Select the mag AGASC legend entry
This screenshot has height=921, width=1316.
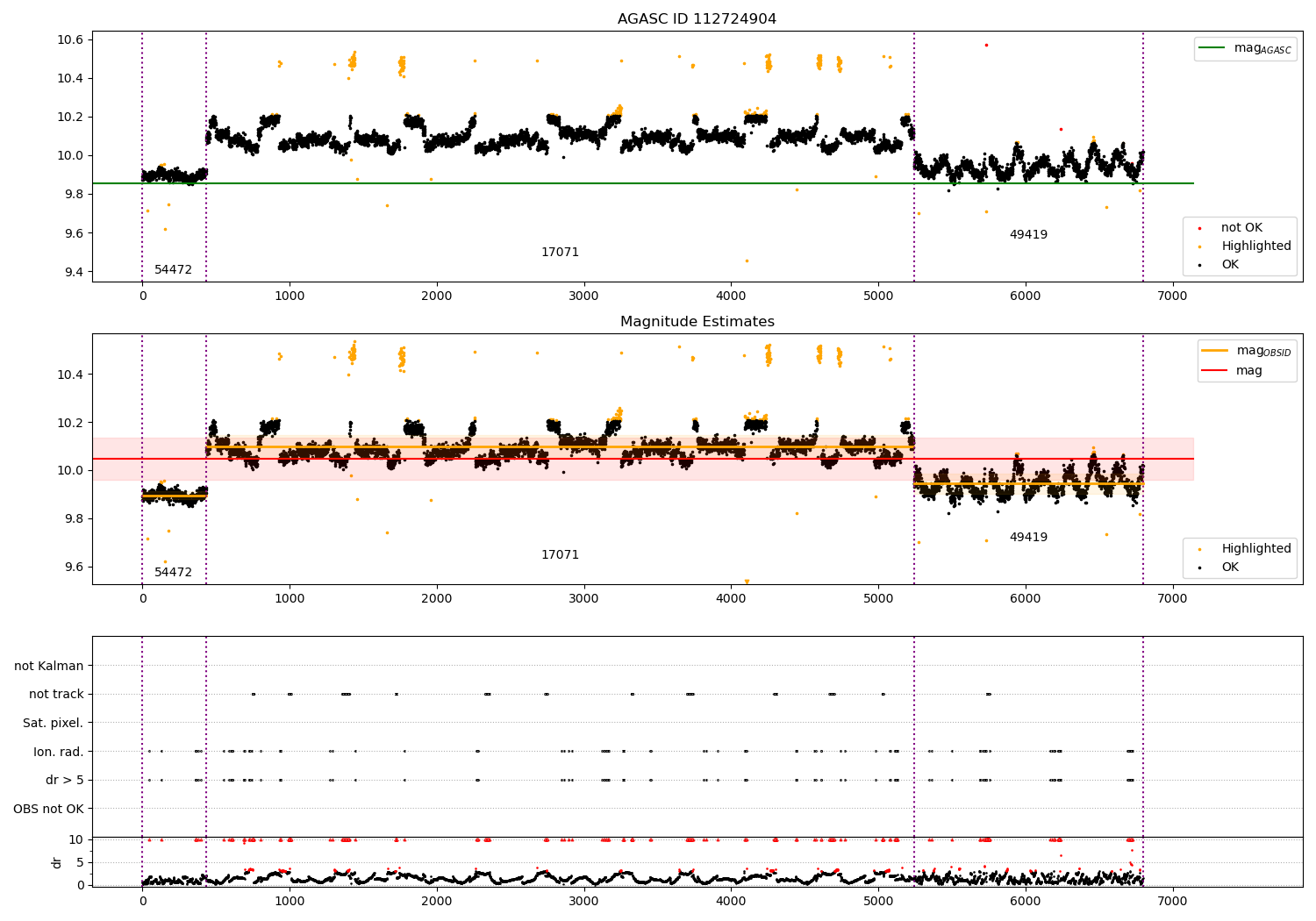point(1245,49)
